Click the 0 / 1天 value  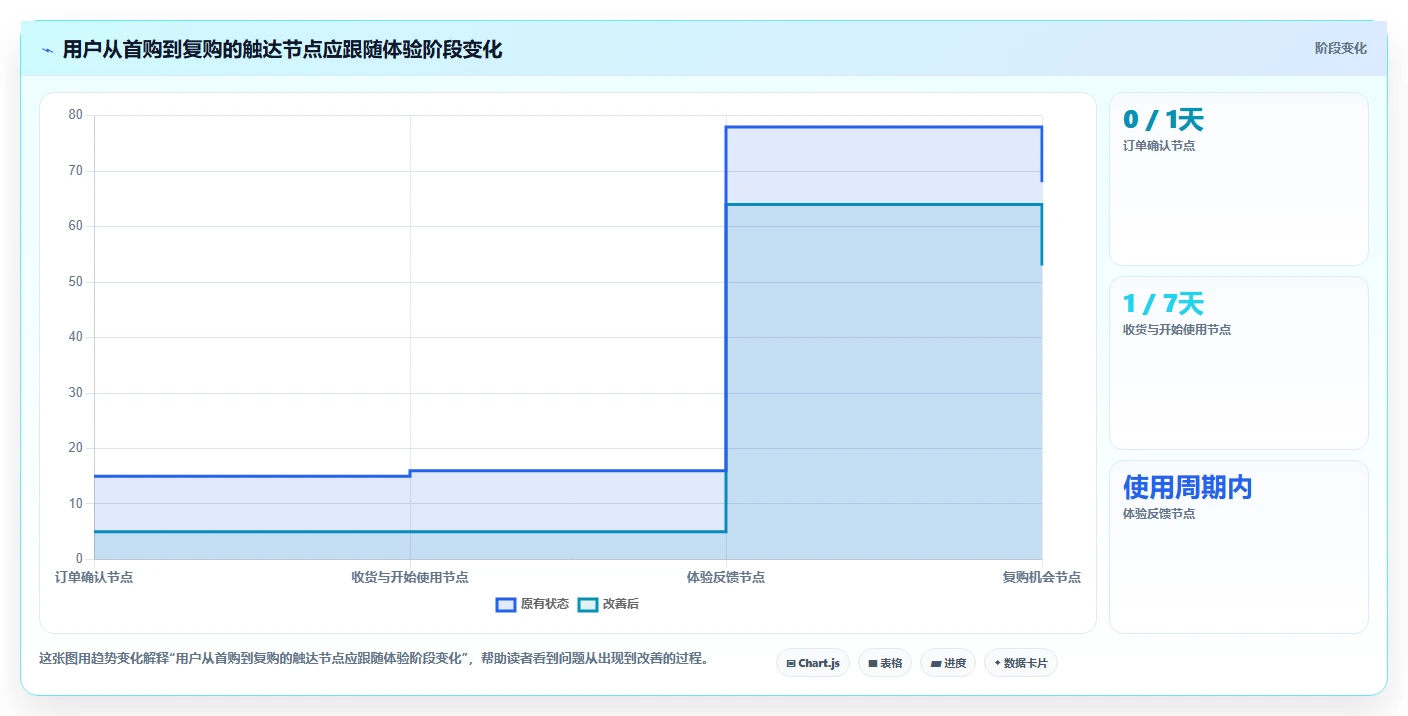tap(1163, 120)
